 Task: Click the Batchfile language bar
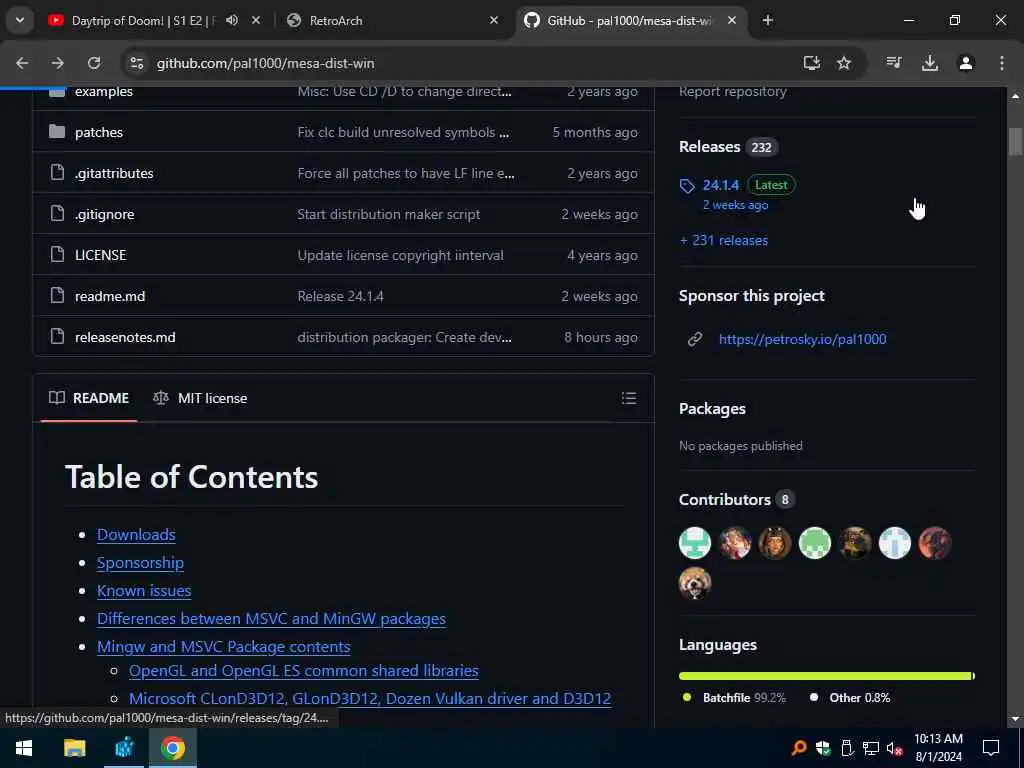point(825,676)
